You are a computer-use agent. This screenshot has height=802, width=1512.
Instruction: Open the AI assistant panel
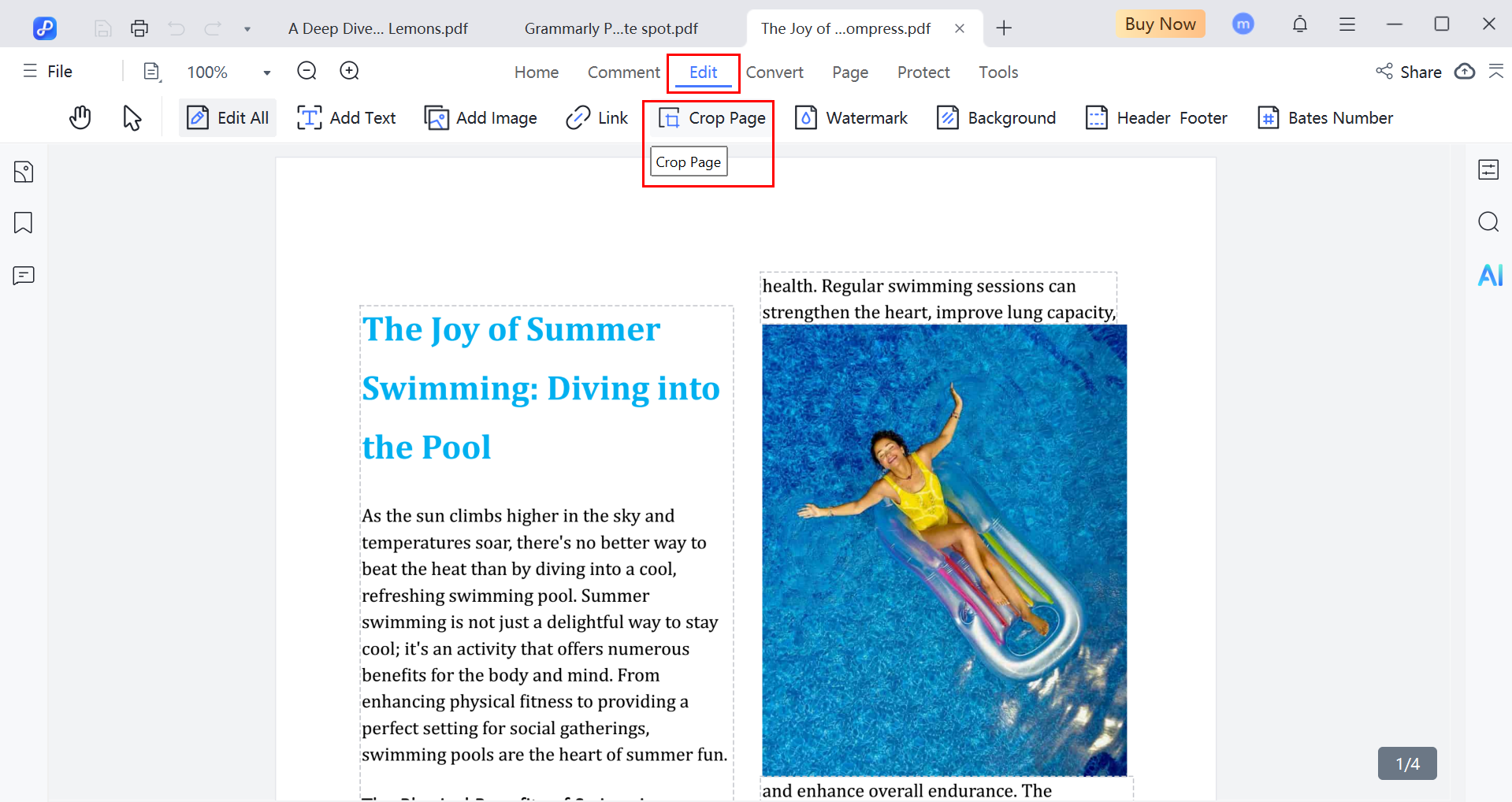pos(1489,276)
